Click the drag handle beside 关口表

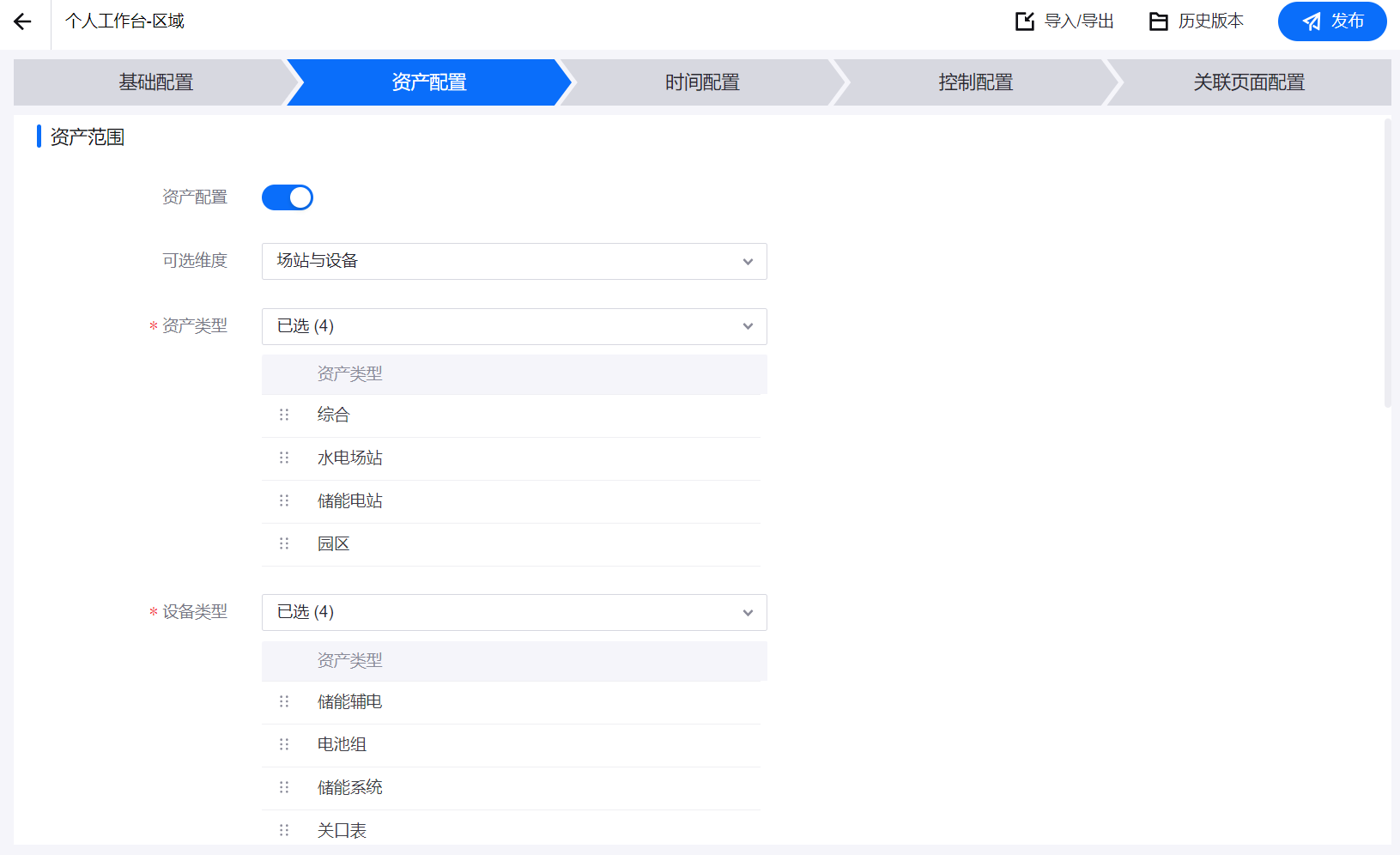click(x=284, y=829)
